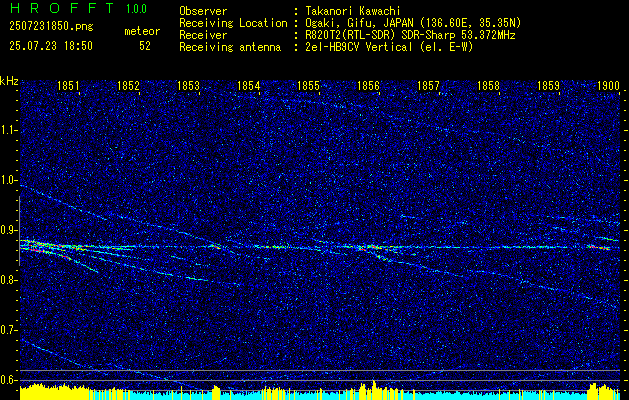629x400 pixels.
Task: Click the Receiver field label
Action: (x=203, y=35)
